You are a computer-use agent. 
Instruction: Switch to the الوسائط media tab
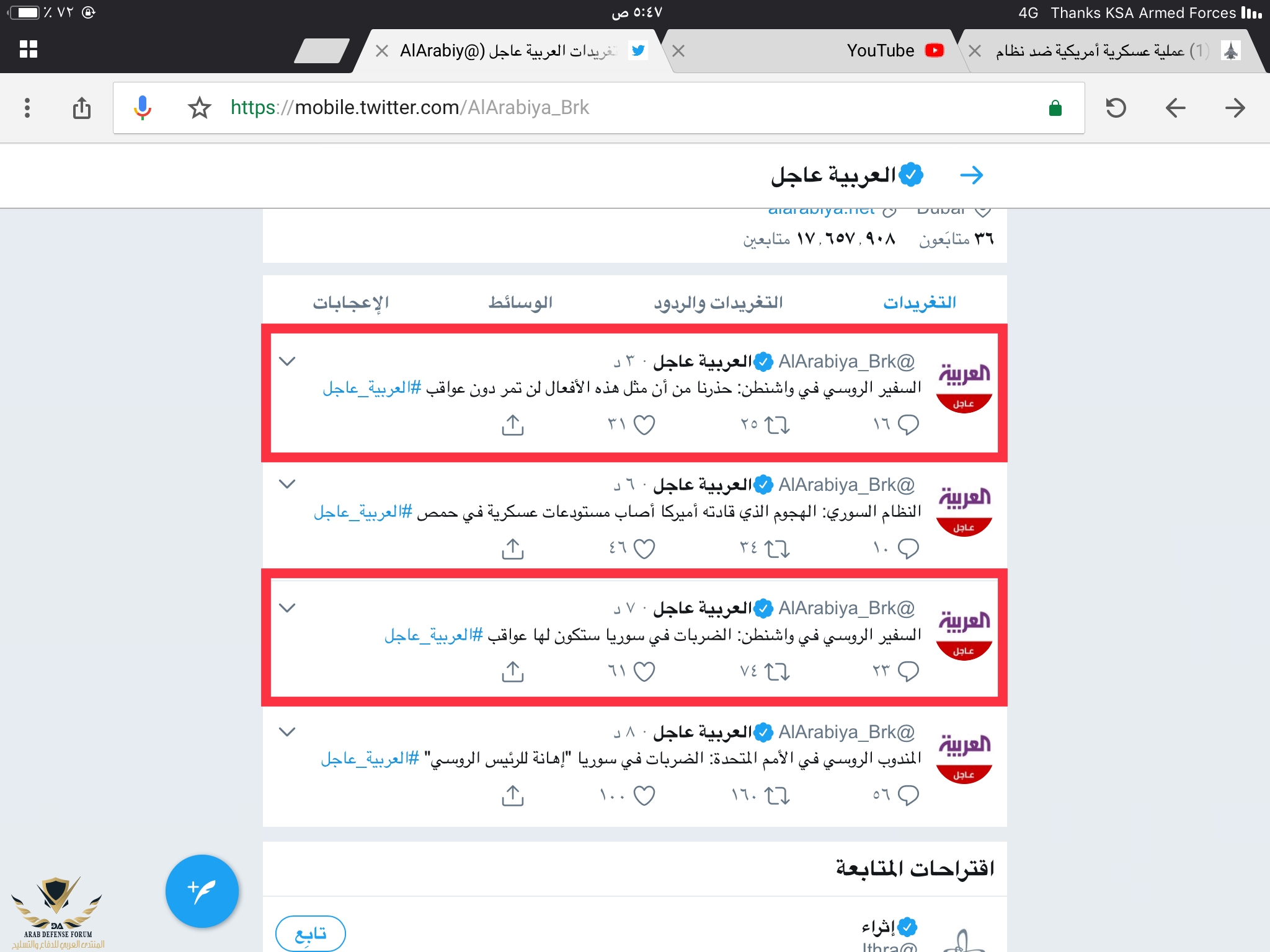pyautogui.click(x=520, y=302)
